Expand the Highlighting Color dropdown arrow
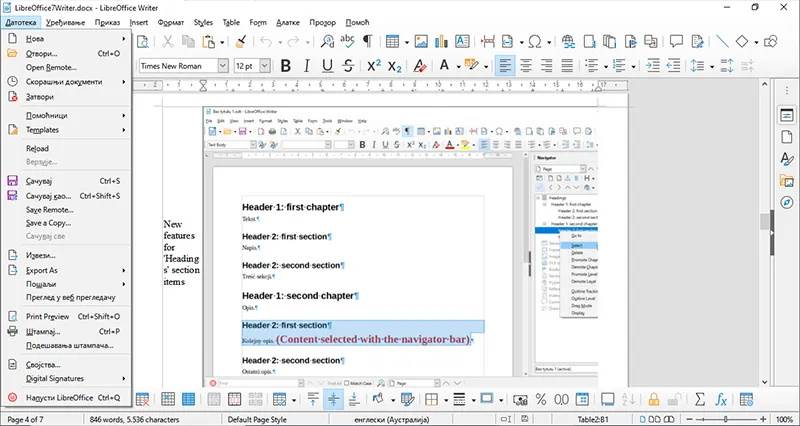Viewport: 800px width, 426px height. 486,67
